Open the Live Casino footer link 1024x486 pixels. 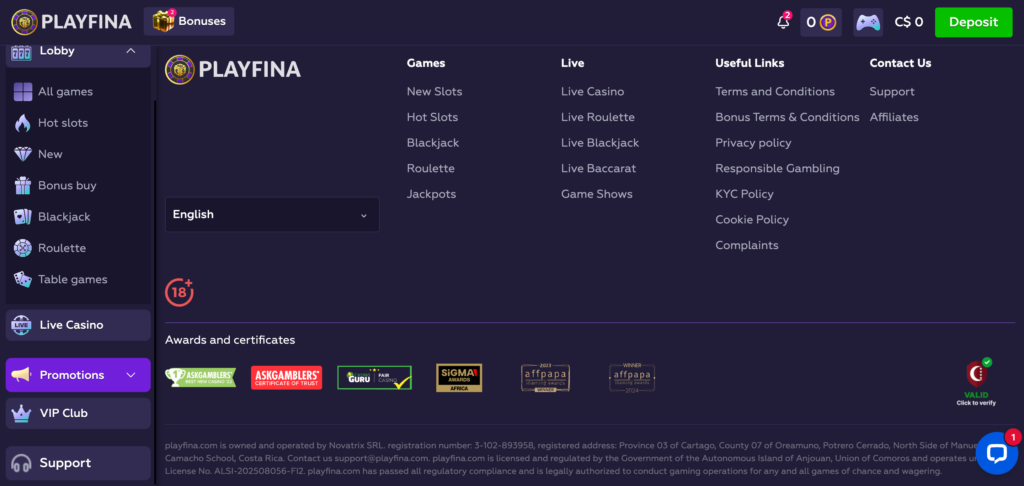pyautogui.click(x=592, y=91)
